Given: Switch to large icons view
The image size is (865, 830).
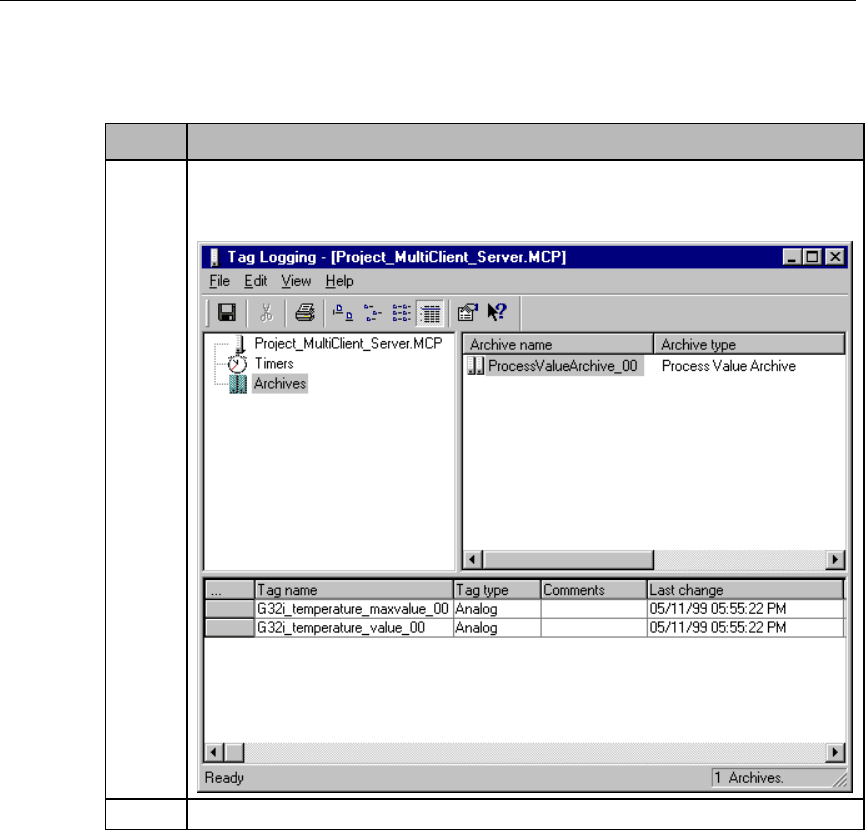Looking at the screenshot, I should [341, 313].
